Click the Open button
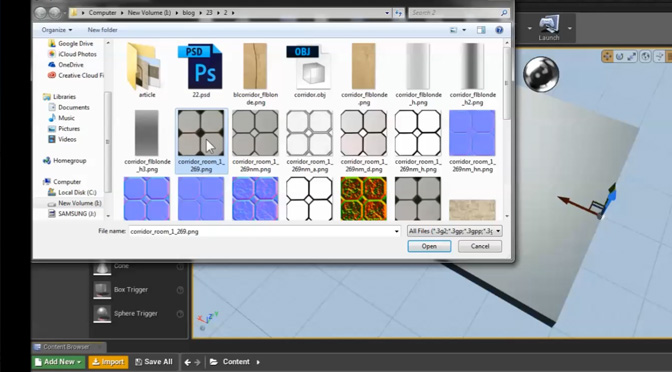The width and height of the screenshot is (672, 372). pyautogui.click(x=429, y=246)
